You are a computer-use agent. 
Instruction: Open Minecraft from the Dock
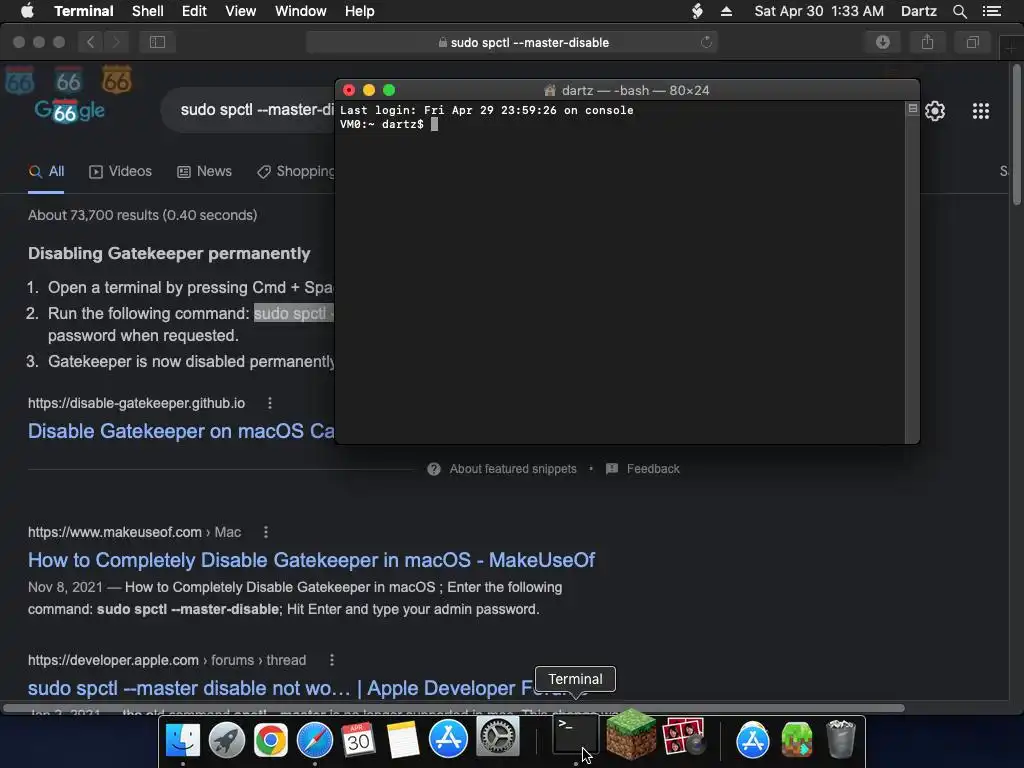[631, 734]
